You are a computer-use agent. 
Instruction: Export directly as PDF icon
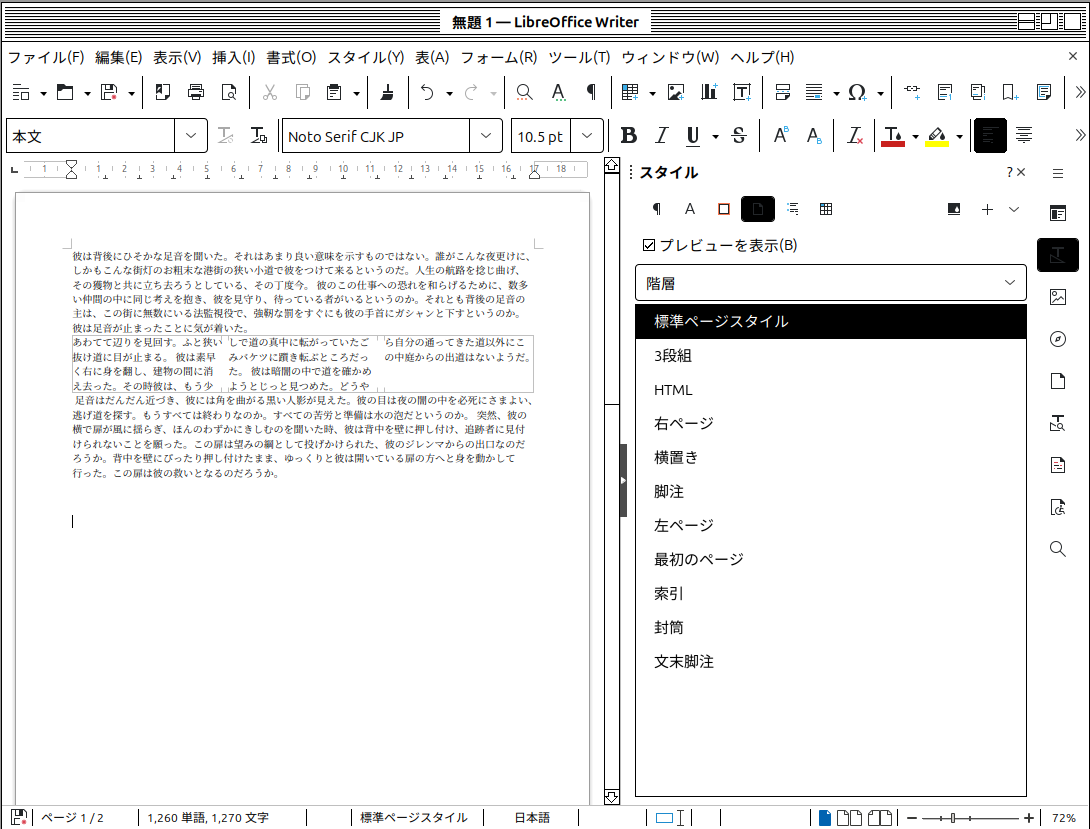point(163,92)
